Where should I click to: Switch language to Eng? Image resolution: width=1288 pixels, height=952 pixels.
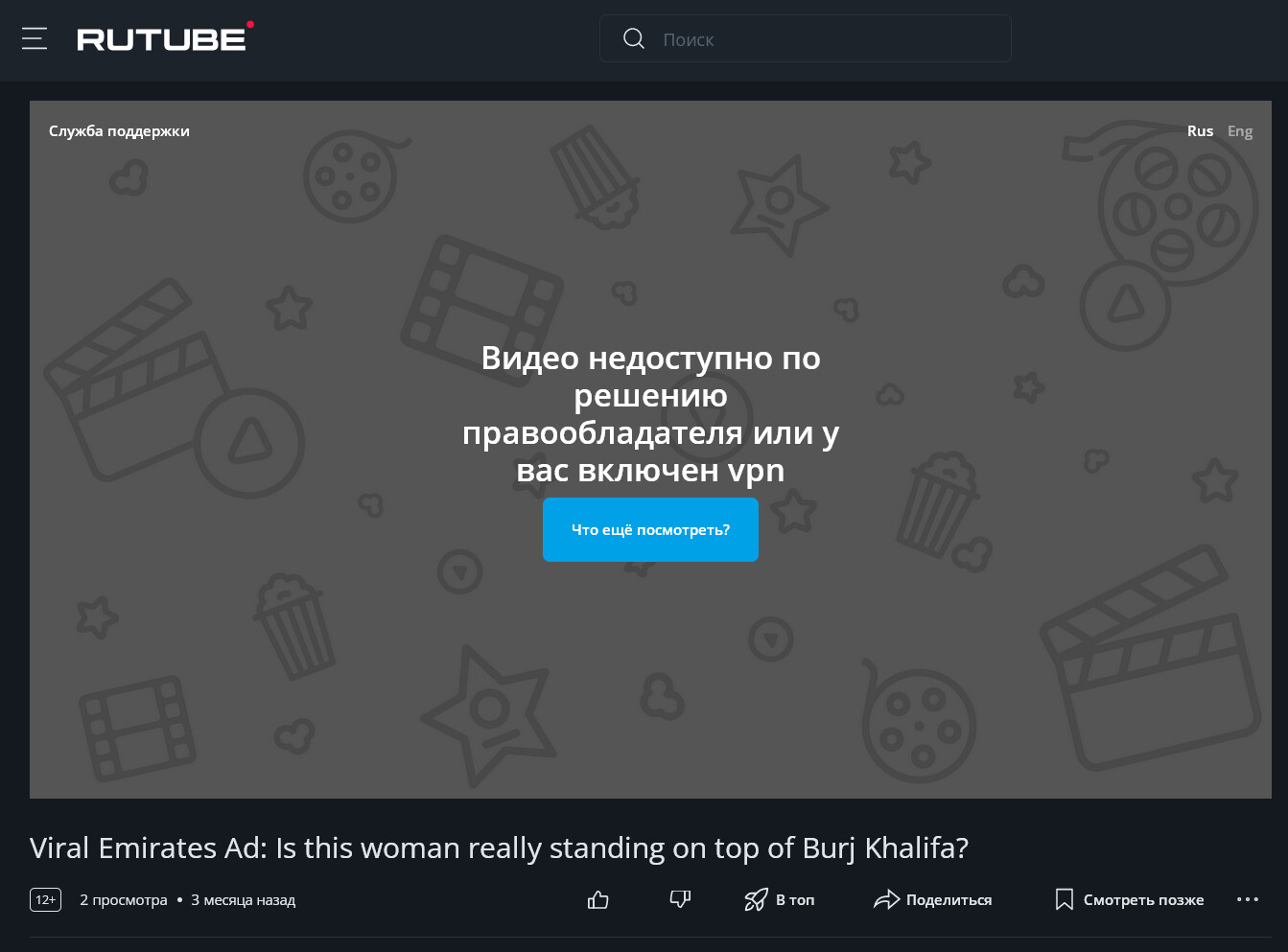pyautogui.click(x=1240, y=131)
